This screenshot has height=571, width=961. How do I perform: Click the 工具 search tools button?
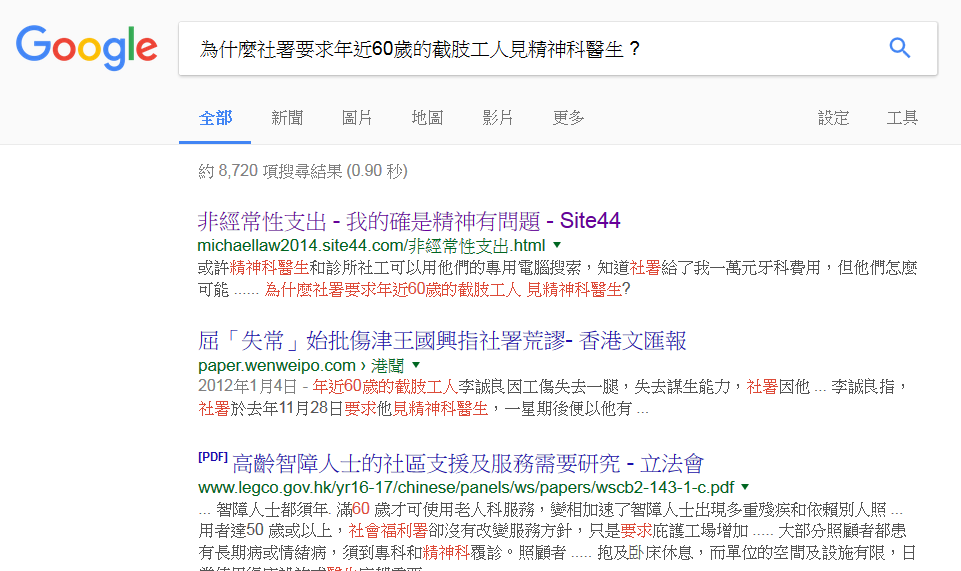(x=902, y=118)
